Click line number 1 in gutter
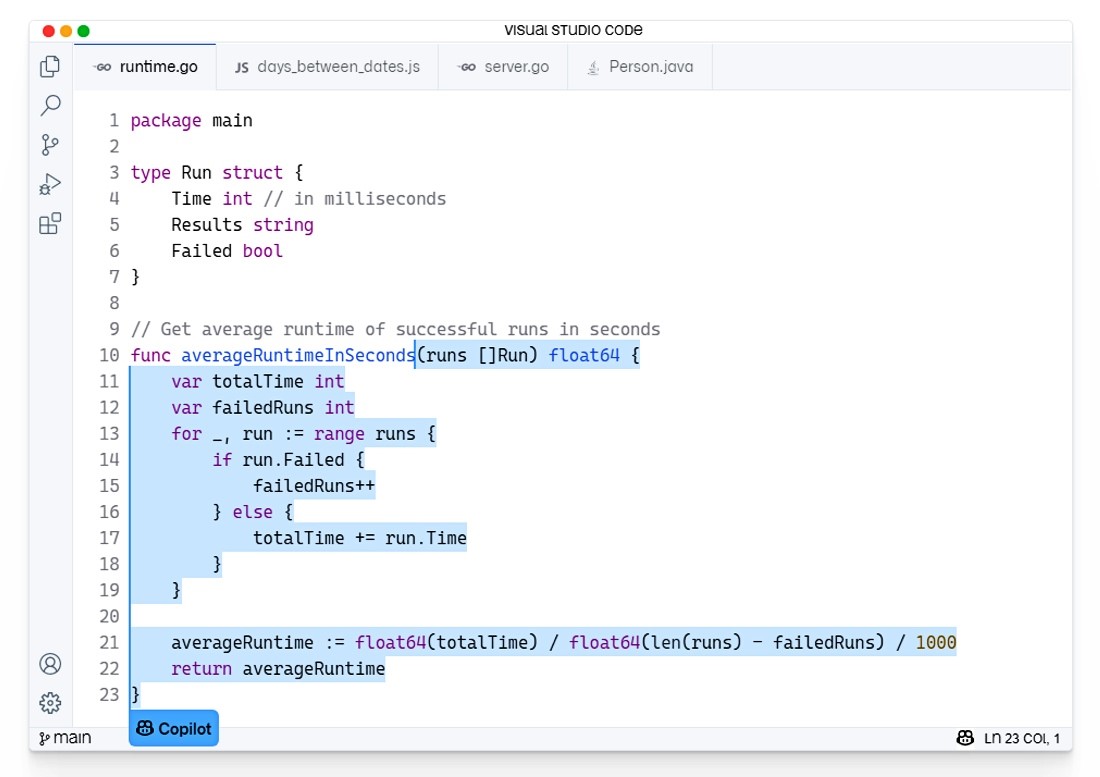The image size is (1100, 777). pyautogui.click(x=114, y=121)
